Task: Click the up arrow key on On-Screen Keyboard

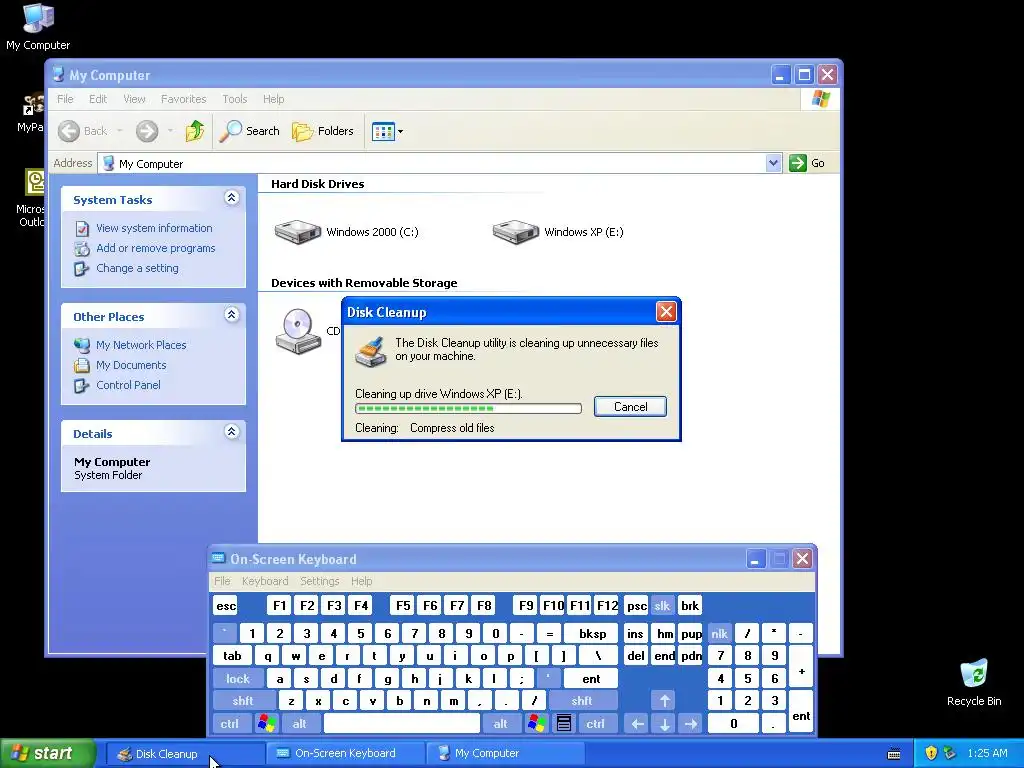Action: (x=665, y=701)
